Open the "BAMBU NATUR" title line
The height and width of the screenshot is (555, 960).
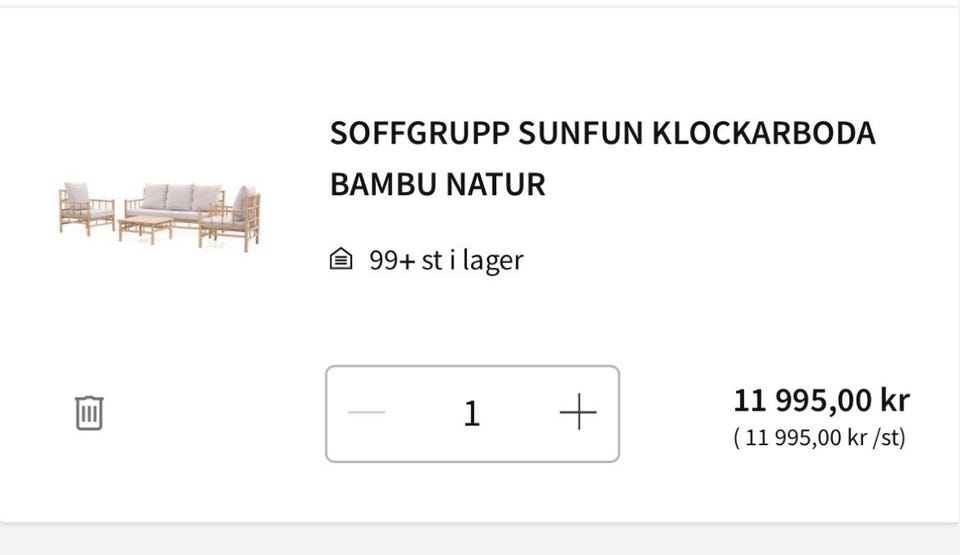coord(437,185)
